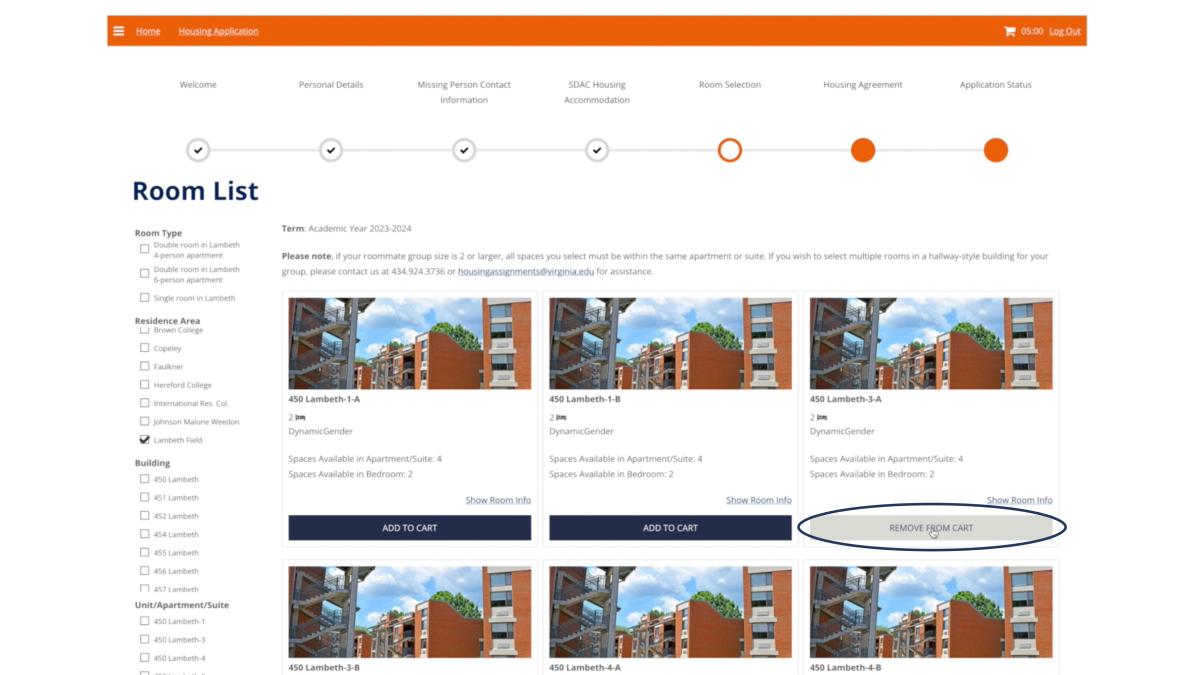Image resolution: width=1200 pixels, height=675 pixels.
Task: Open the Housing Agreement step label
Action: 863,85
